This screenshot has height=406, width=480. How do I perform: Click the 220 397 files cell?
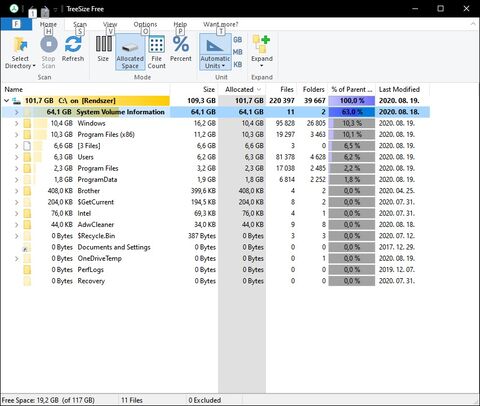click(282, 101)
